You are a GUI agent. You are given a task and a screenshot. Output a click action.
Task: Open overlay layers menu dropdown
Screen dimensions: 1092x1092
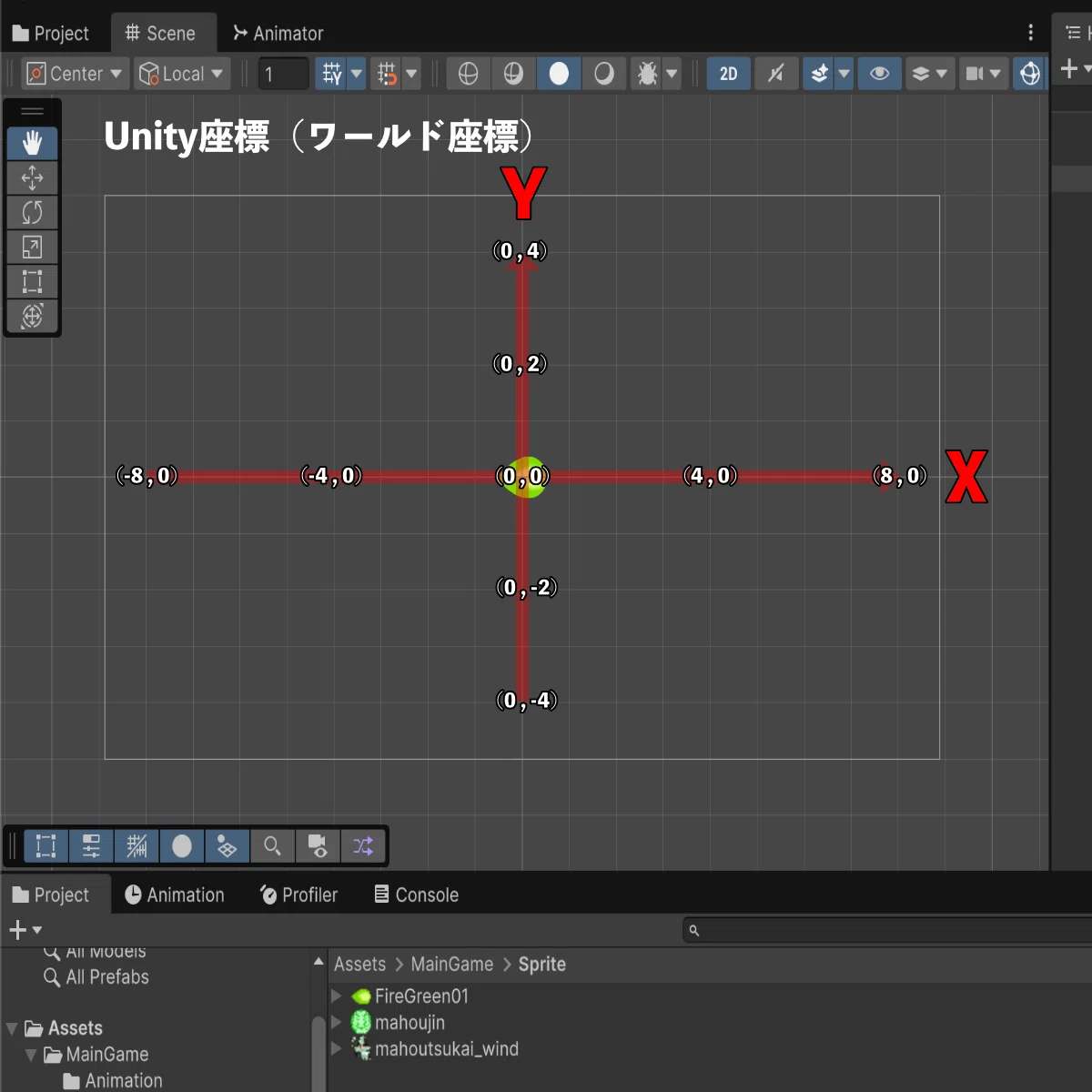930,74
